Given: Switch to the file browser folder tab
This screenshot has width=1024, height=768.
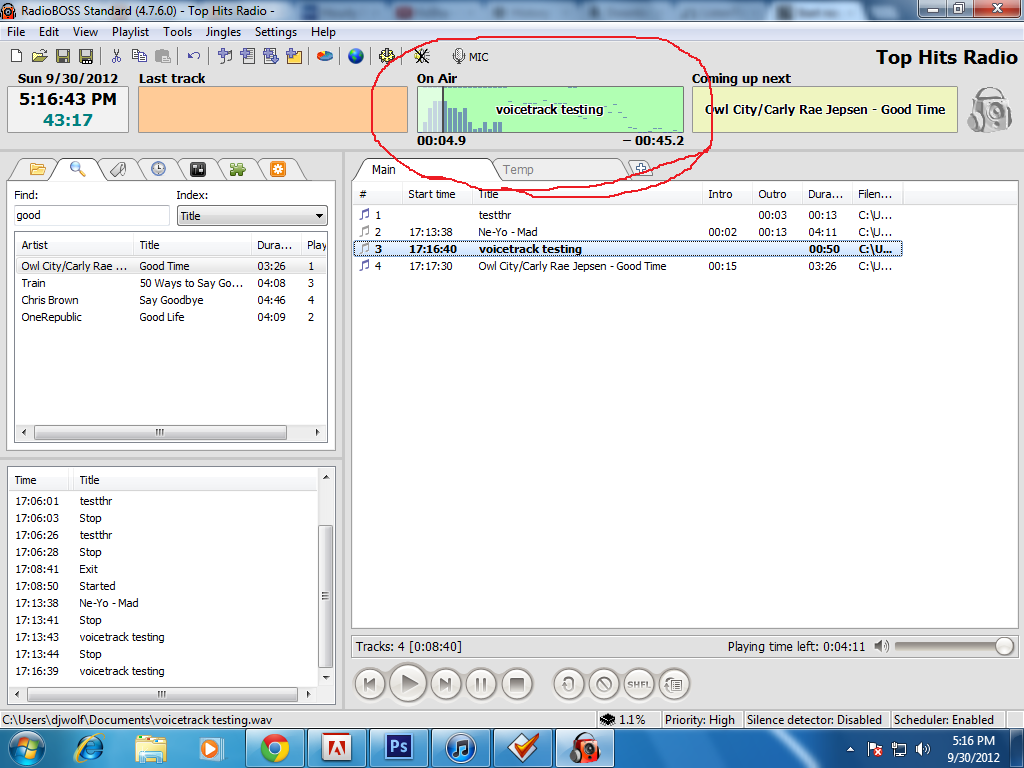Looking at the screenshot, I should tap(37, 170).
